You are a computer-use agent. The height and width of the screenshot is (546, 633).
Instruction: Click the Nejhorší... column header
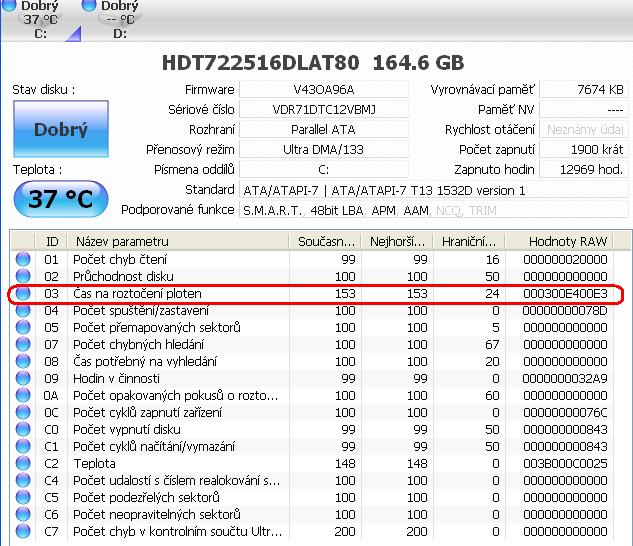point(397,242)
